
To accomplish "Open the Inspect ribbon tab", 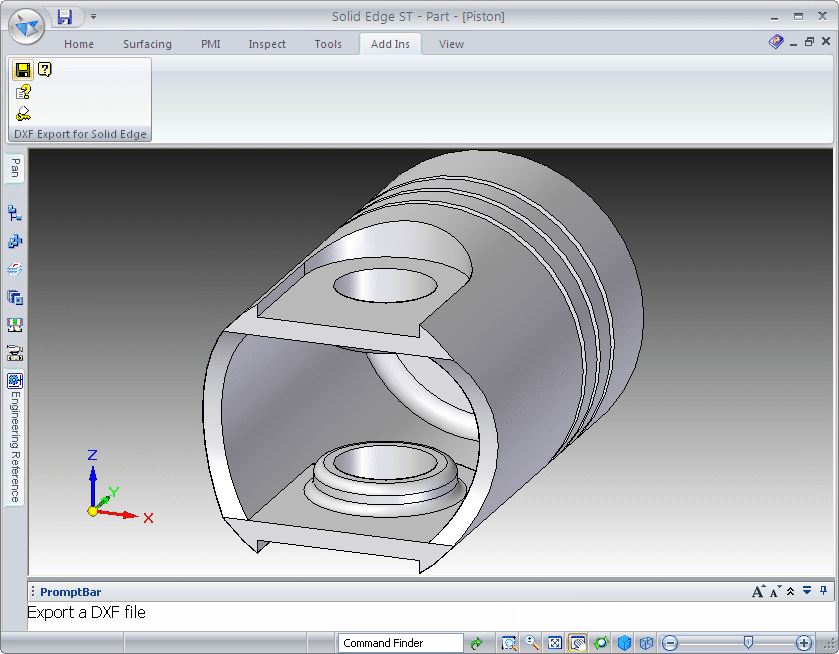I will coord(267,44).
